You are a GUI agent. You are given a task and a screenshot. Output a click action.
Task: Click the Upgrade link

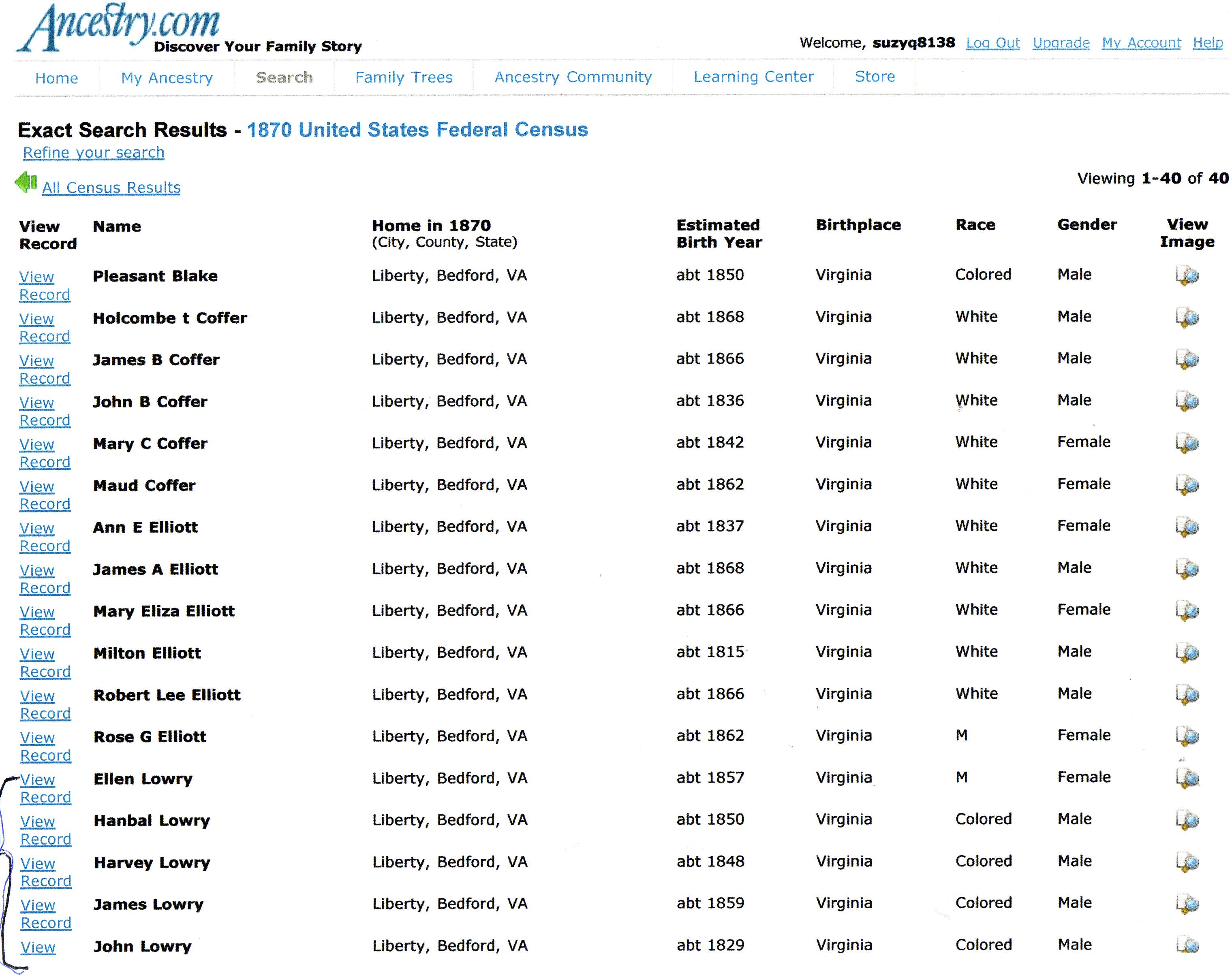click(x=1061, y=43)
